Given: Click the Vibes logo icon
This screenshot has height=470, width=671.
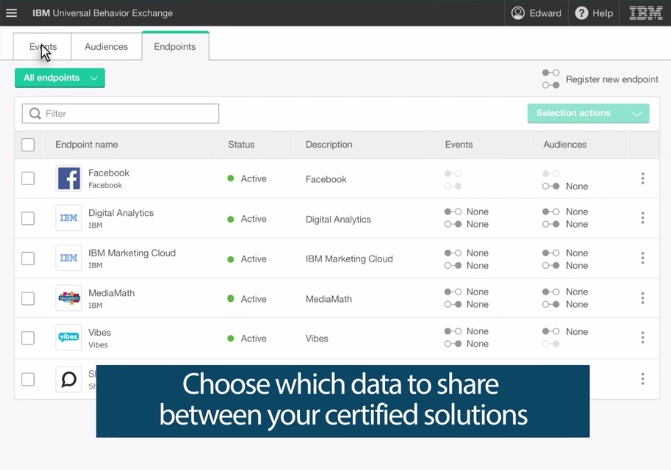Looking at the screenshot, I should pos(68,337).
